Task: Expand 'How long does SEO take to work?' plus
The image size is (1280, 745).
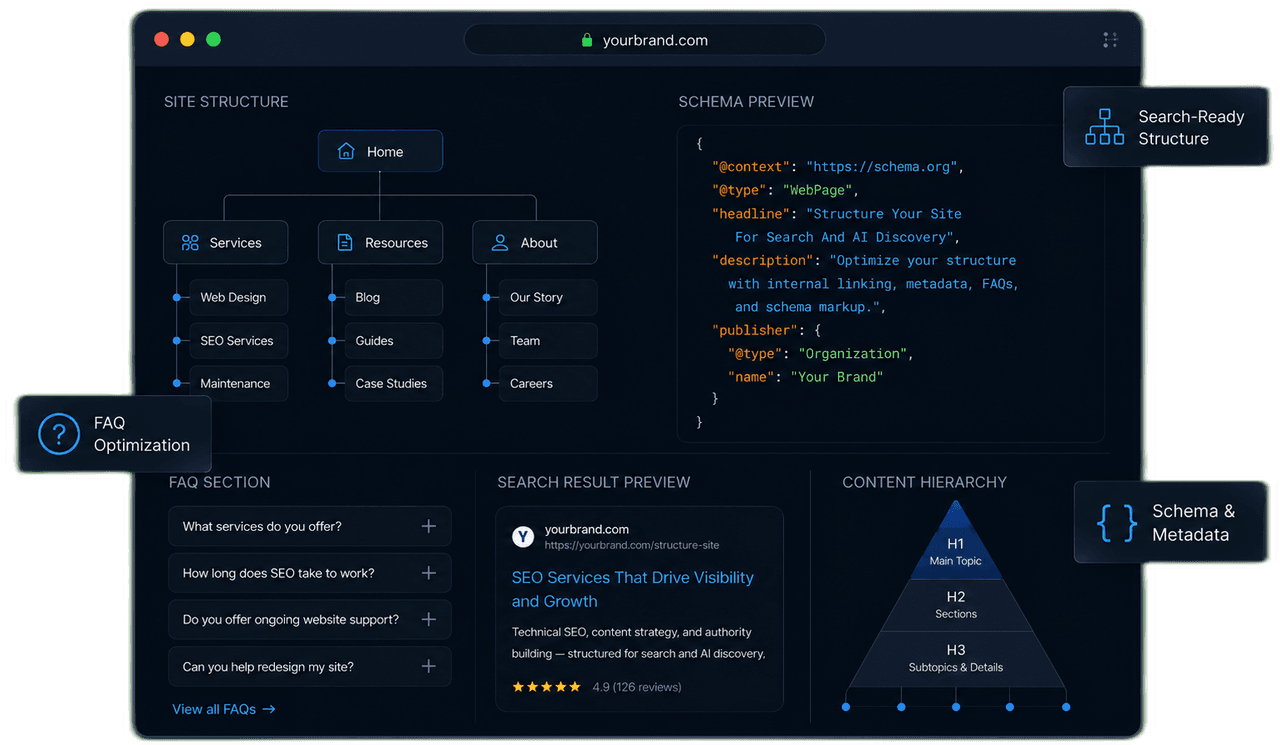Action: tap(428, 573)
